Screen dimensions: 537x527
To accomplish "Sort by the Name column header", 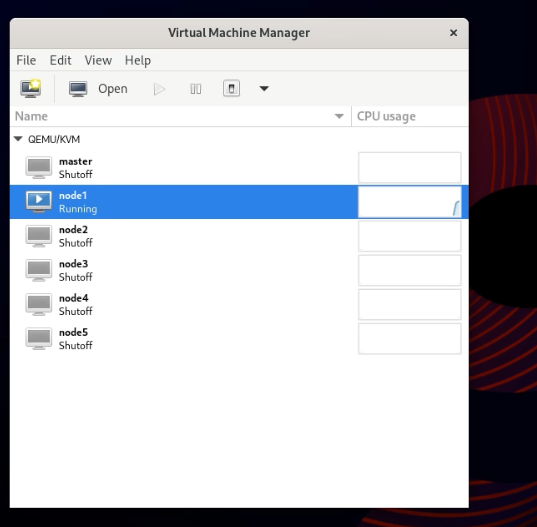I will coord(180,116).
